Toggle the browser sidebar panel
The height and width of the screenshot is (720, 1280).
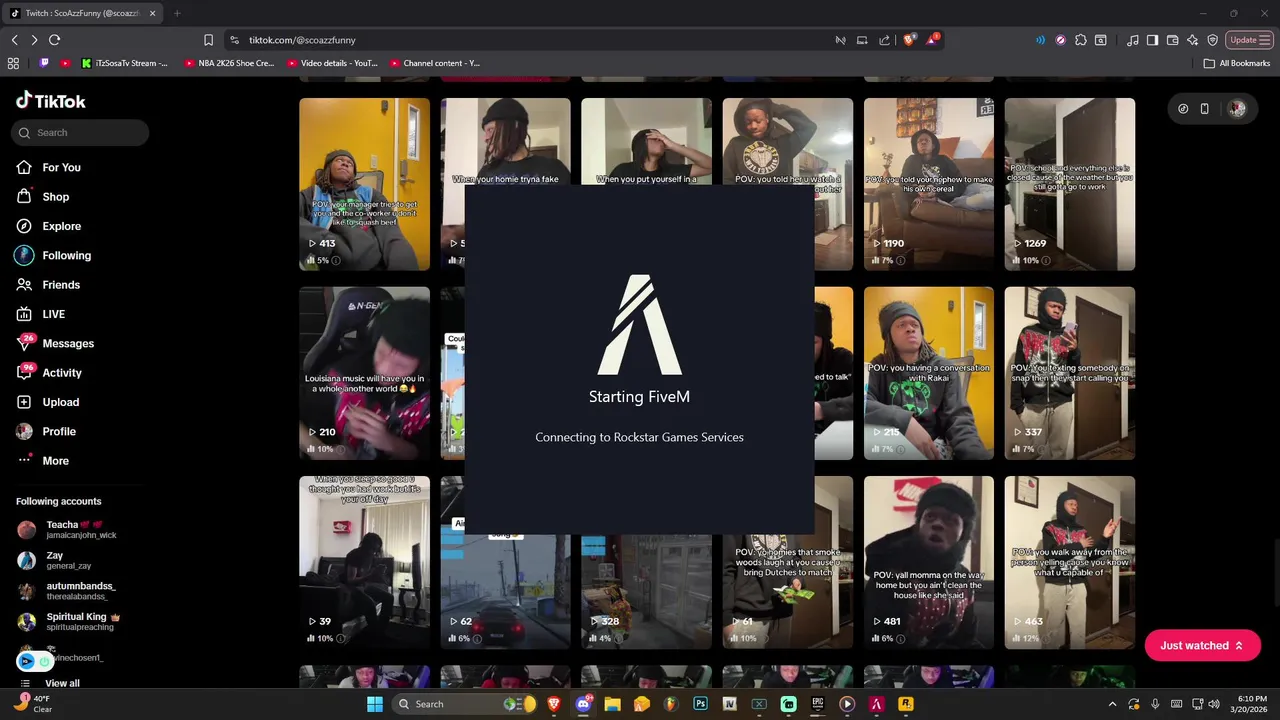coord(1152,40)
